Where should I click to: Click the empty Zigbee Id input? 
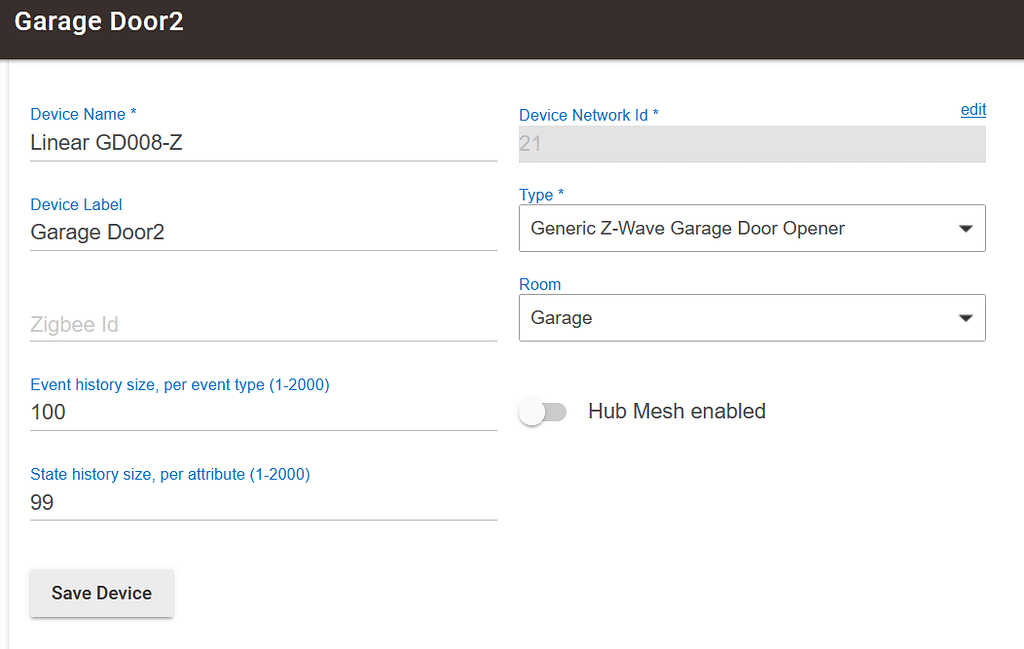(x=263, y=324)
